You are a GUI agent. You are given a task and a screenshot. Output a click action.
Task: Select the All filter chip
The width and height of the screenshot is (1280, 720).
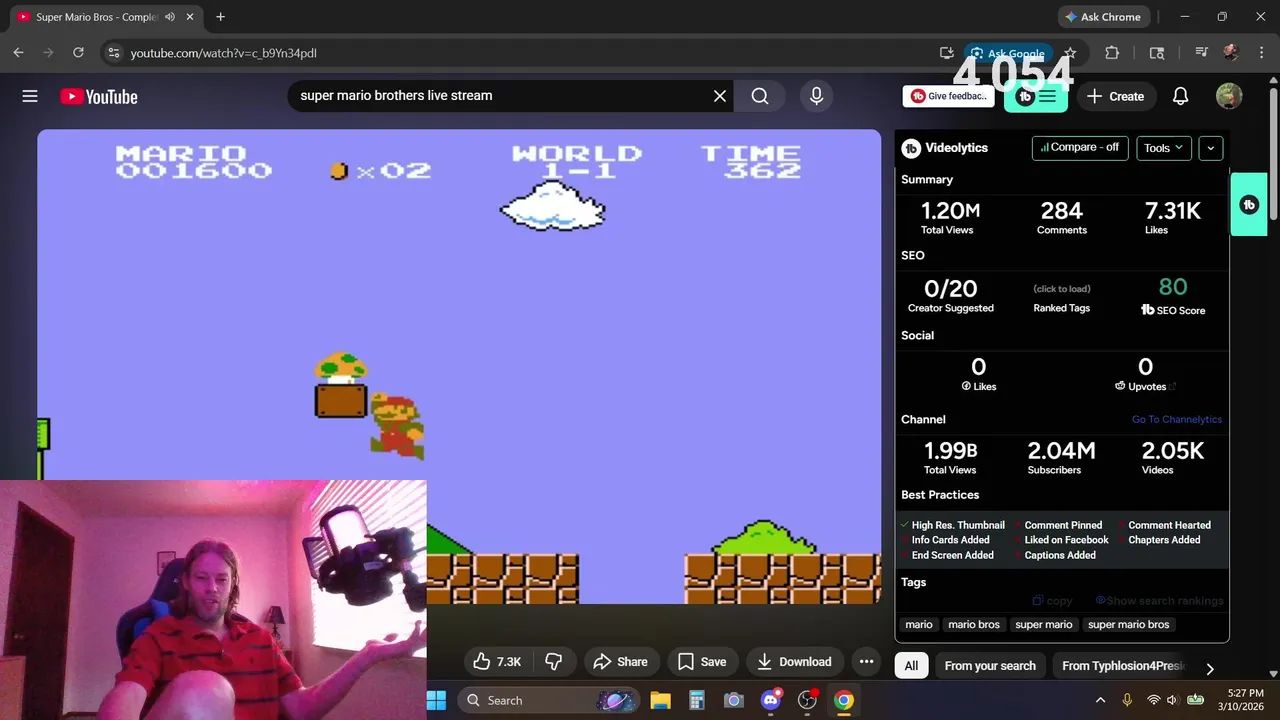tap(911, 666)
